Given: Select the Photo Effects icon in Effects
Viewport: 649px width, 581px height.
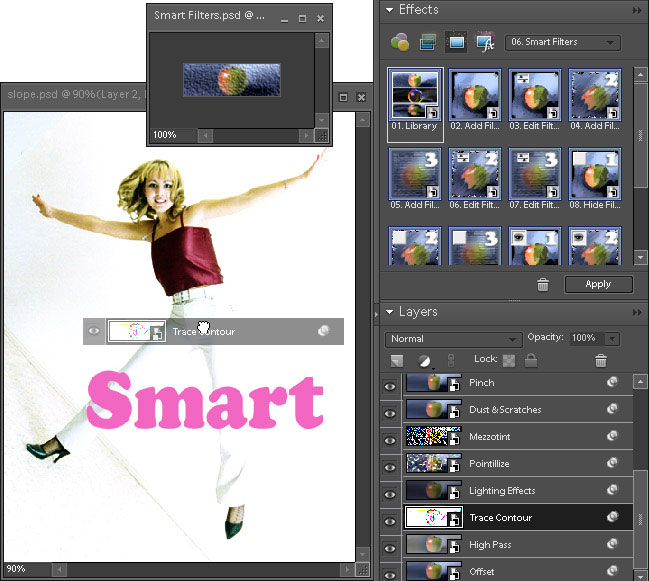Looking at the screenshot, I should coord(456,42).
